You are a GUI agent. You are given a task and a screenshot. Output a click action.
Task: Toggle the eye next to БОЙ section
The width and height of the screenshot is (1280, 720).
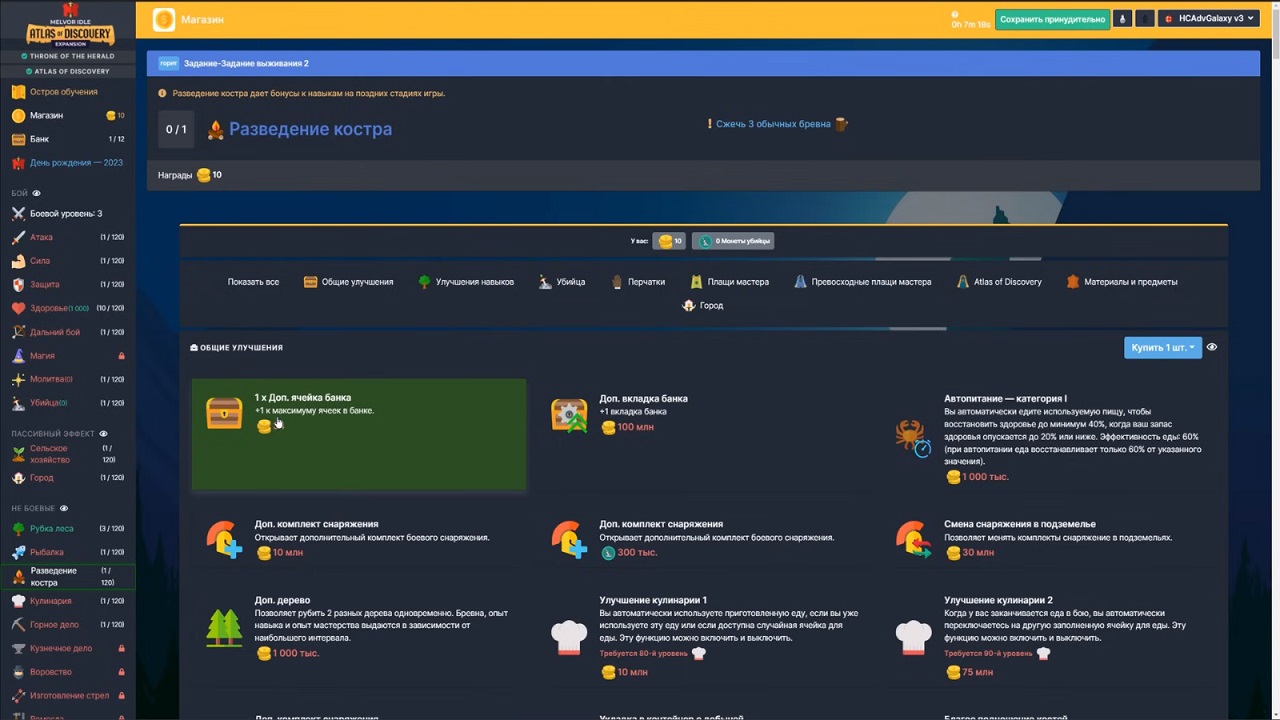click(x=37, y=193)
